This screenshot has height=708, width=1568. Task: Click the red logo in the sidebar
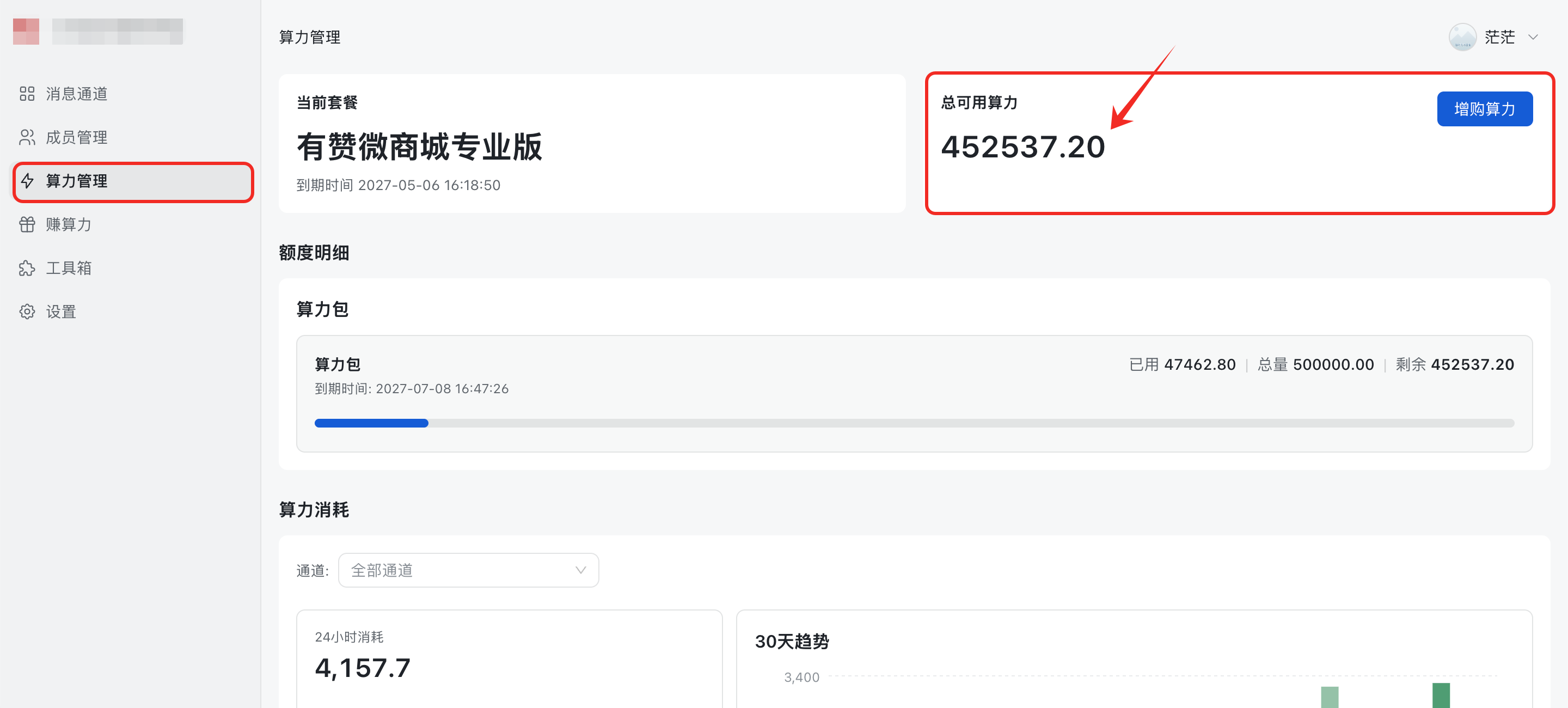[x=26, y=32]
